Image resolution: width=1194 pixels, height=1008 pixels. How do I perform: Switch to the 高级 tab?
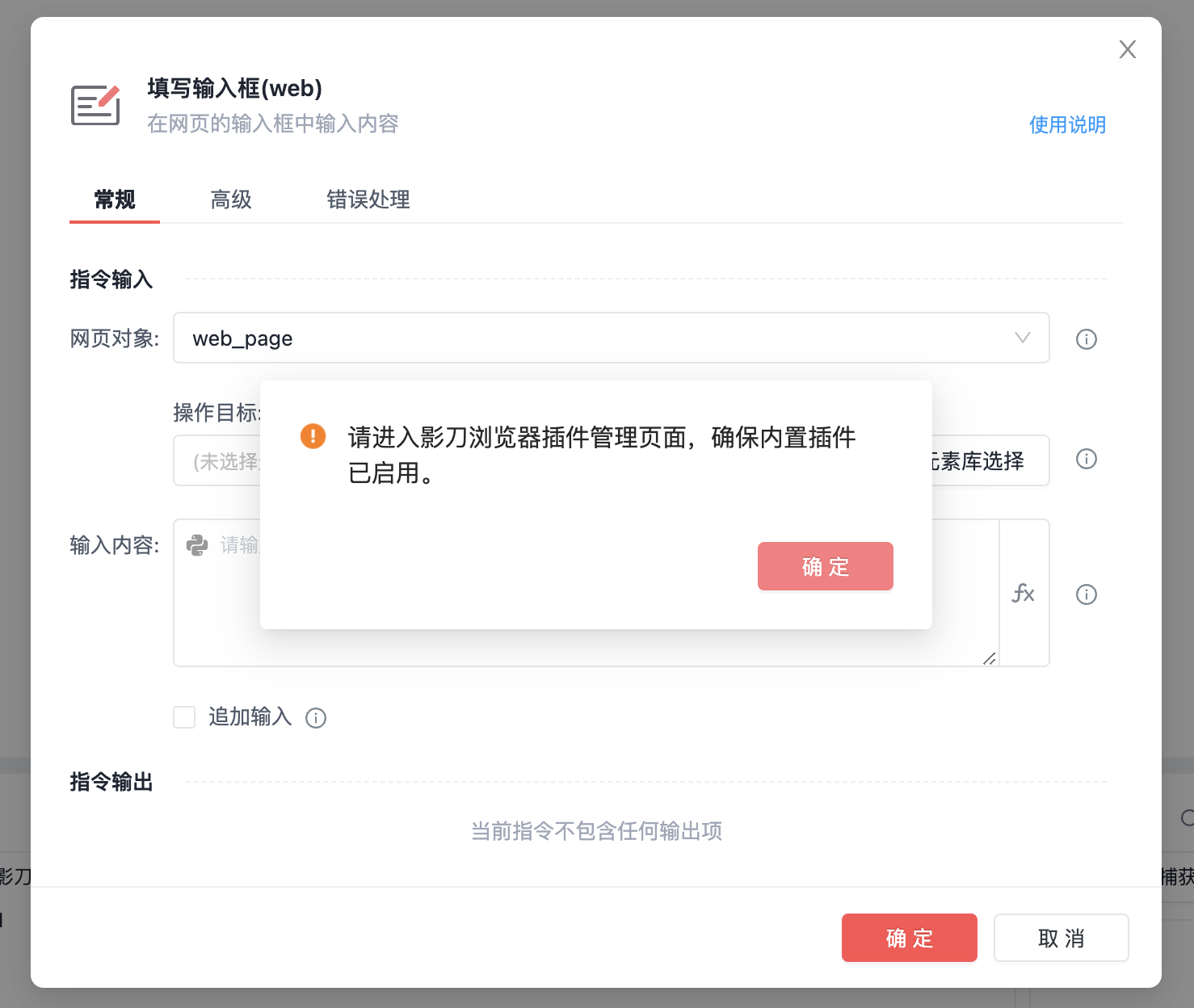pos(231,199)
